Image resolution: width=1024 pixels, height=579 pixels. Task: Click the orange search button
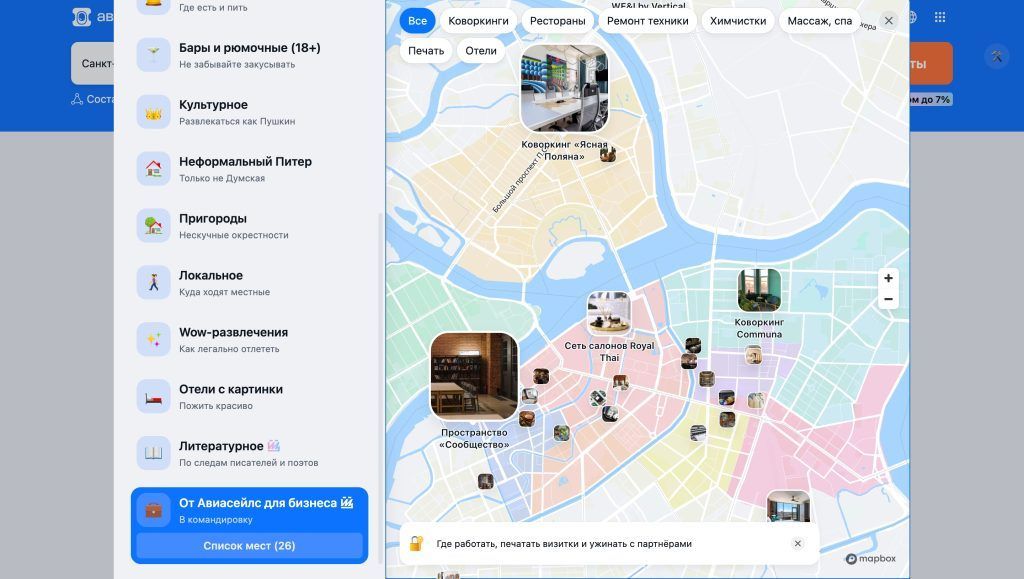tap(931, 63)
